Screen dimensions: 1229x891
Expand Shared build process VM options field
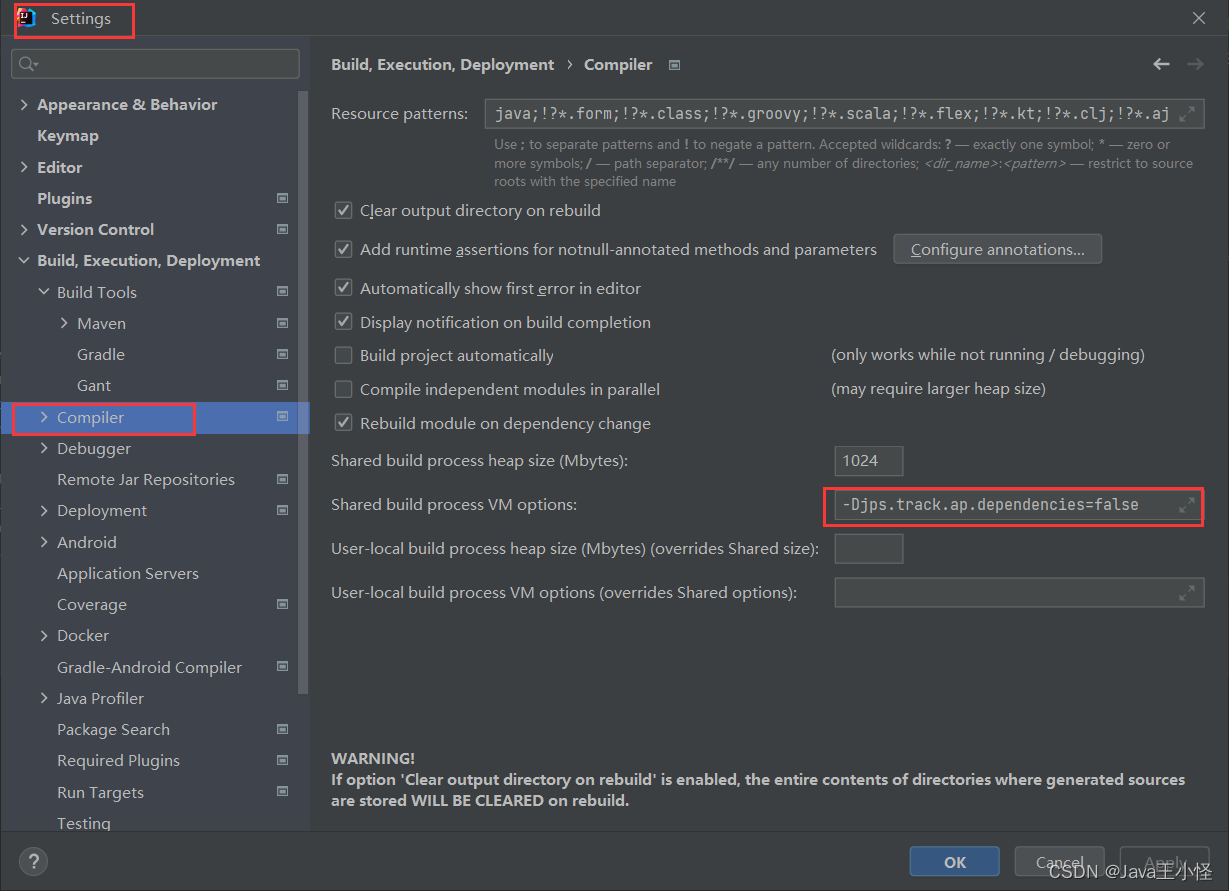click(x=1186, y=505)
